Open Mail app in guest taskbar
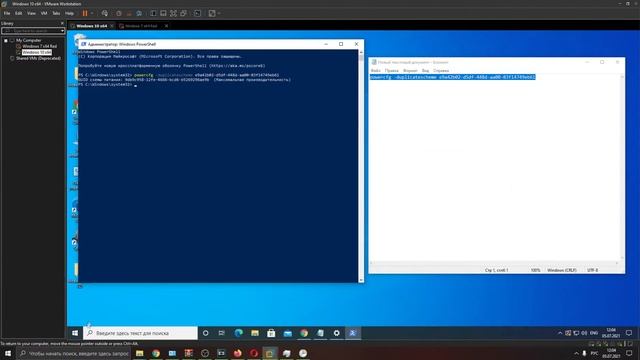The width and height of the screenshot is (640, 360). 288,333
